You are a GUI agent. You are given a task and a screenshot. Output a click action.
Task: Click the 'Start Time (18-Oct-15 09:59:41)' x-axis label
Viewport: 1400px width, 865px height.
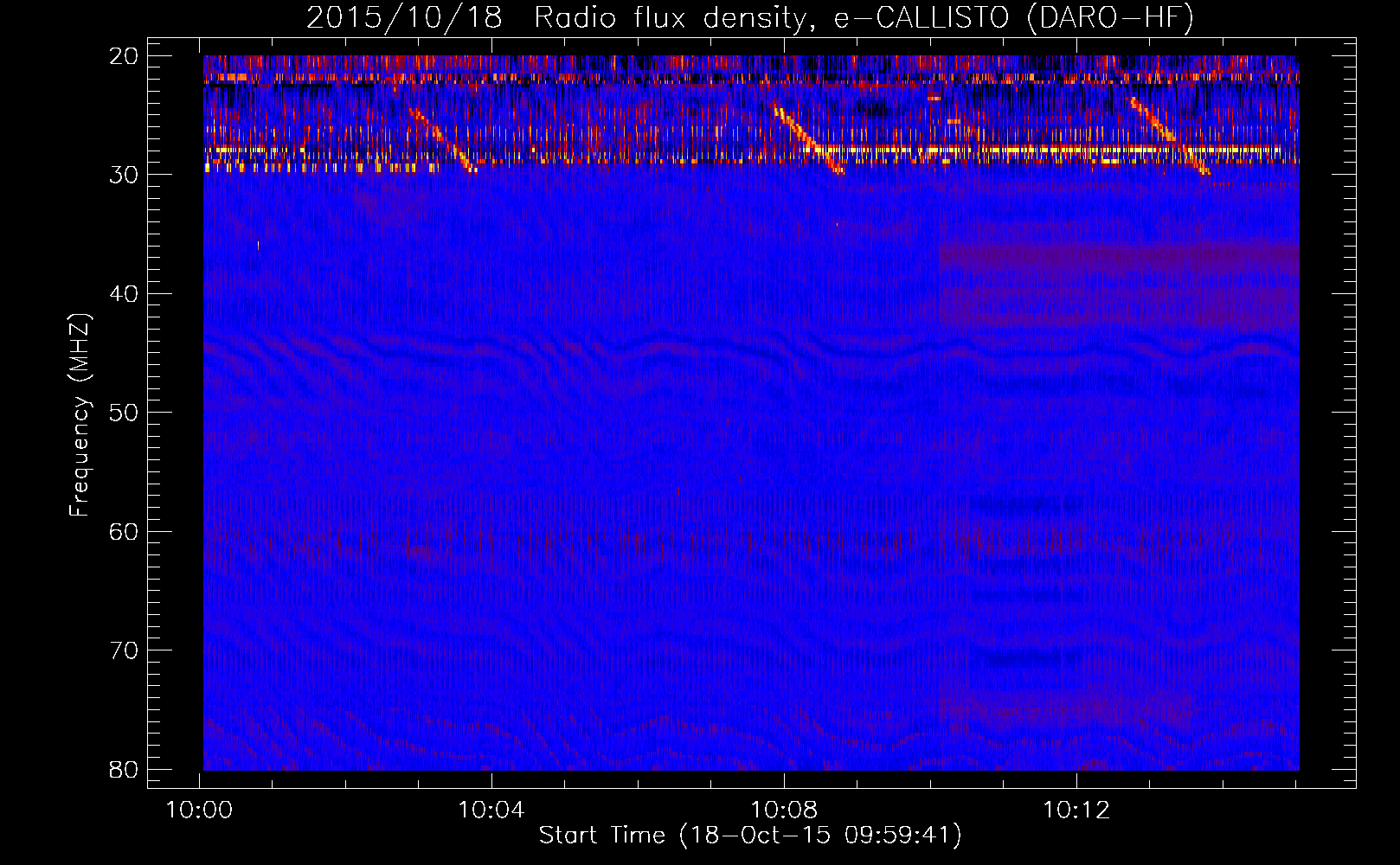(750, 836)
